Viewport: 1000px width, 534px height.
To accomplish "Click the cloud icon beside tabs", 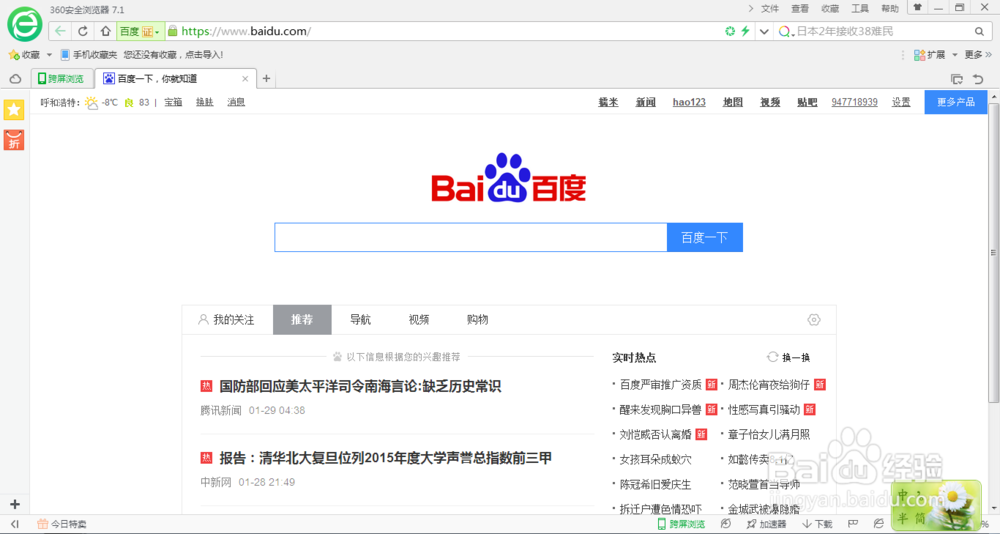I will point(15,79).
